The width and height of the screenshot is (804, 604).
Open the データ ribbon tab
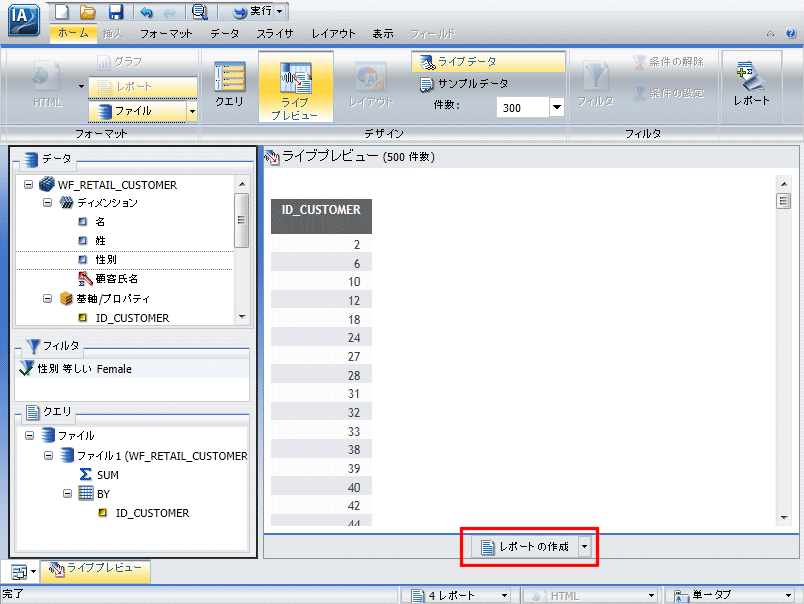click(x=225, y=34)
